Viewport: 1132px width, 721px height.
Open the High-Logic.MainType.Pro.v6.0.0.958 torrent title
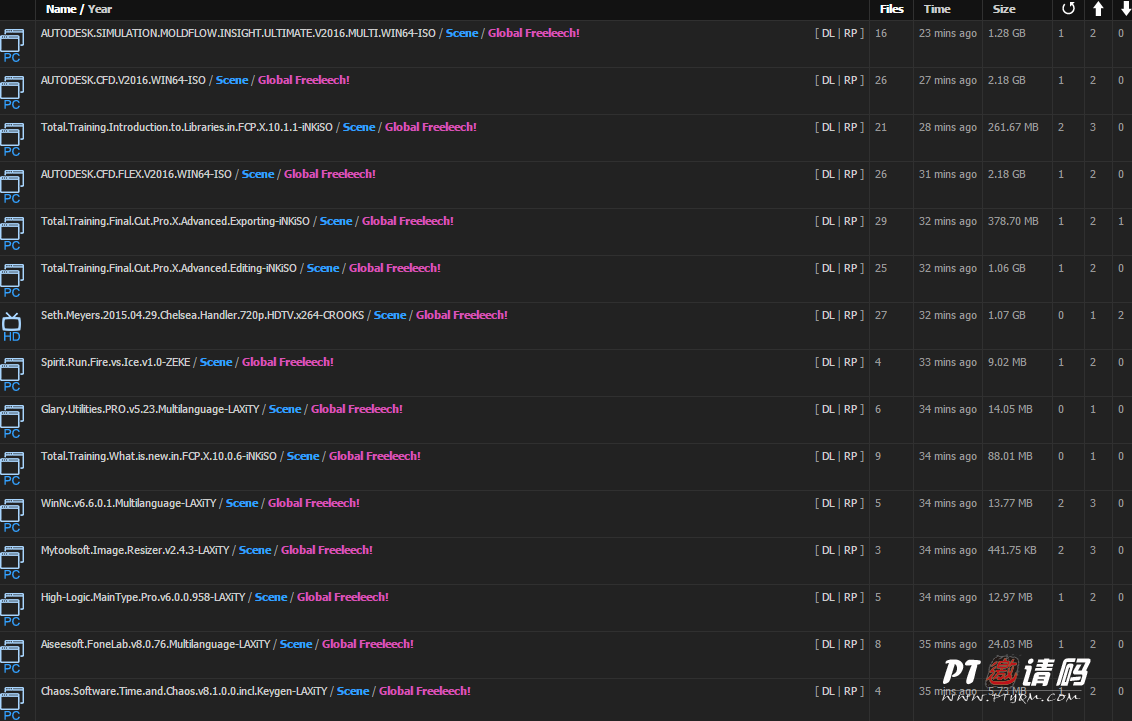point(143,597)
